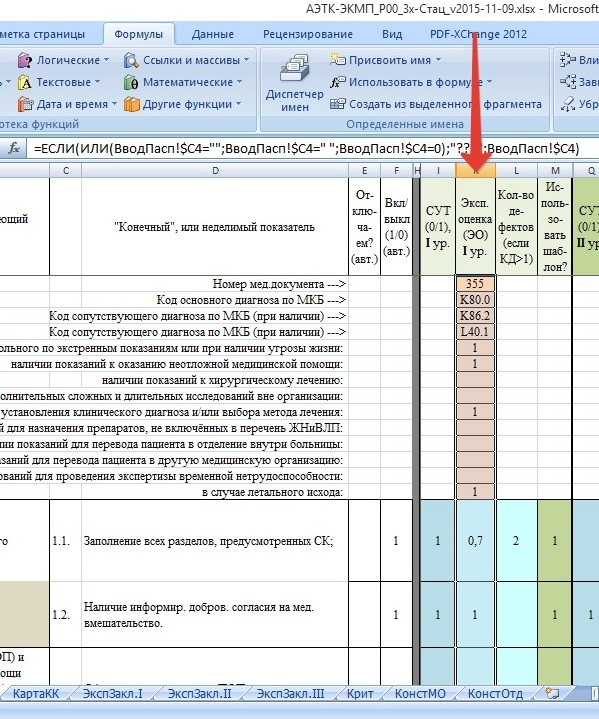Screen dimensions: 599x719
Task: Click the Использовать шаблон header cell
Action: coord(555,227)
